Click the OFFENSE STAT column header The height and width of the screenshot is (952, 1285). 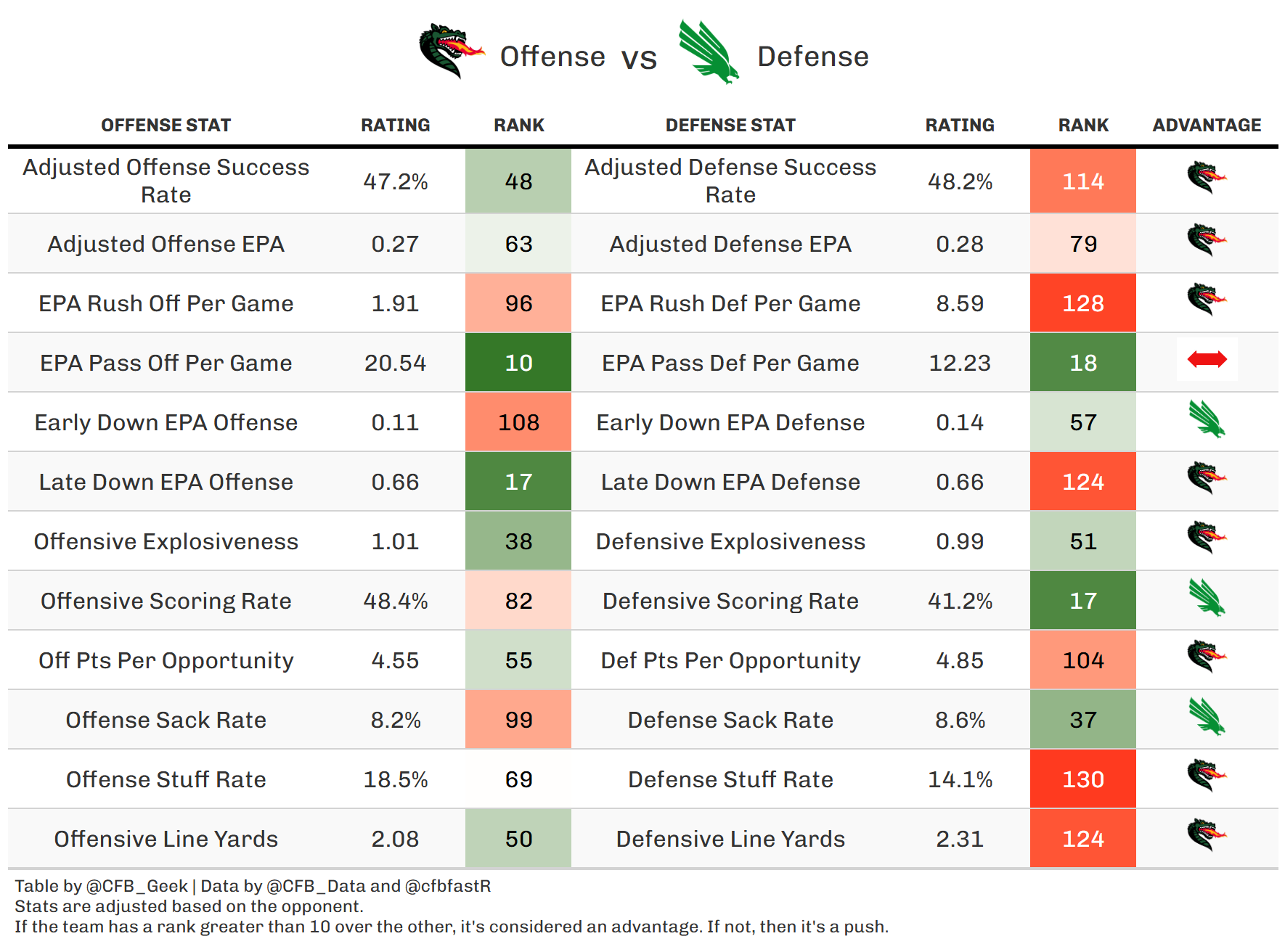pos(166,126)
